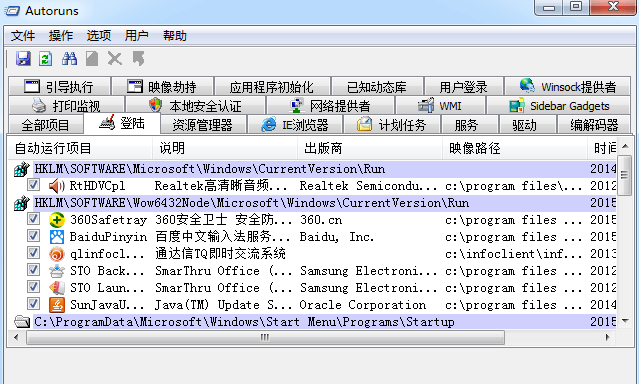Click the horizontal scrollbar right arrow

pyautogui.click(x=608, y=337)
